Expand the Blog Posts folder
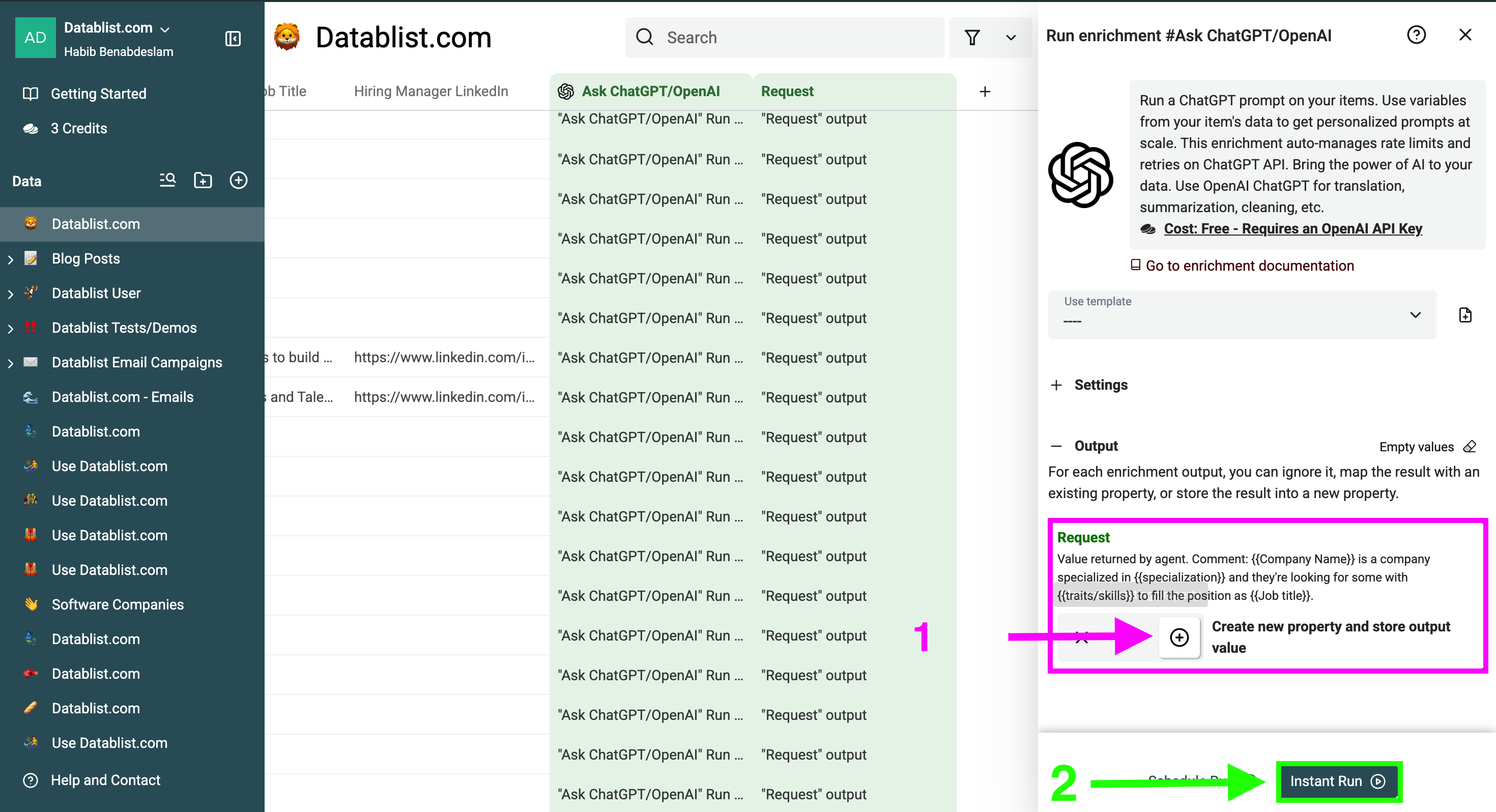This screenshot has width=1496, height=812. coord(11,259)
